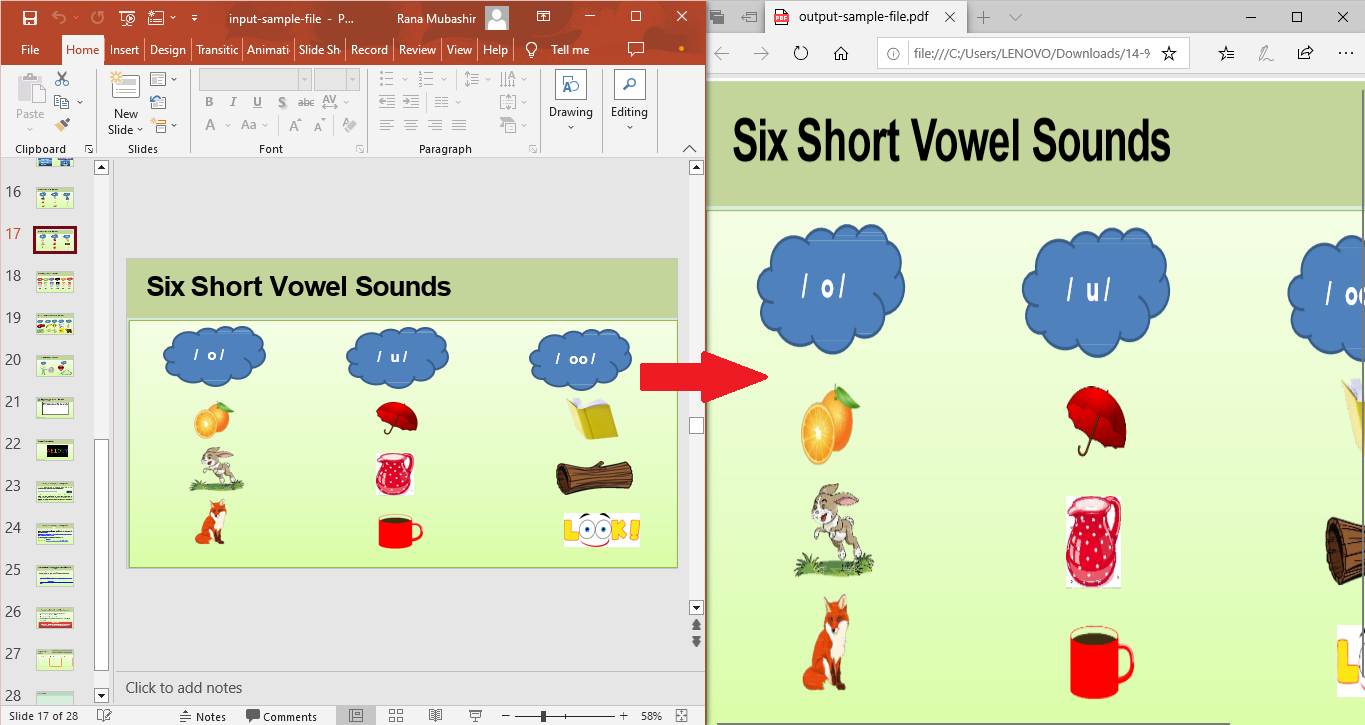
Task: Collapse the ribbon using the chevron
Action: (689, 149)
